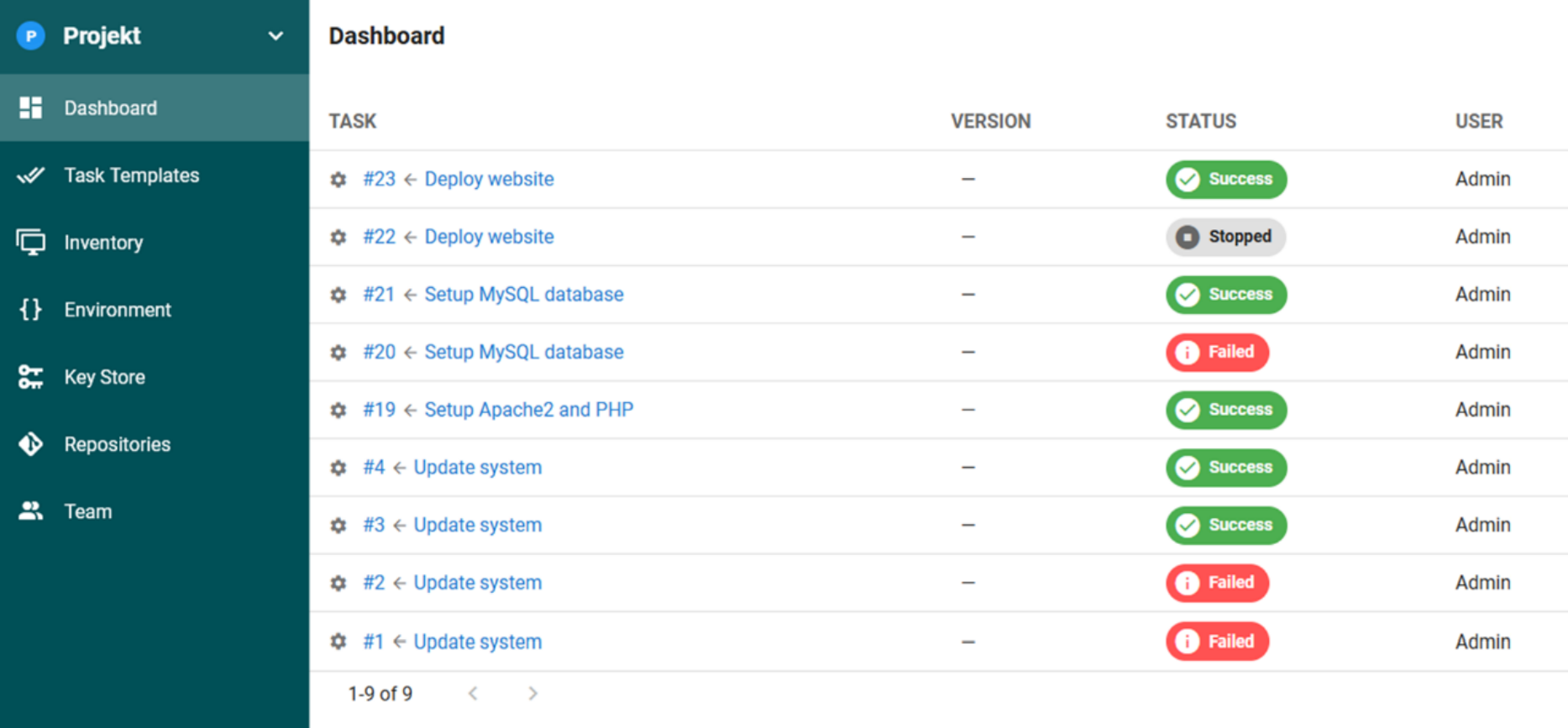Click the Repositories git icon
Viewport: 1568px width, 728px height.
pyautogui.click(x=31, y=443)
